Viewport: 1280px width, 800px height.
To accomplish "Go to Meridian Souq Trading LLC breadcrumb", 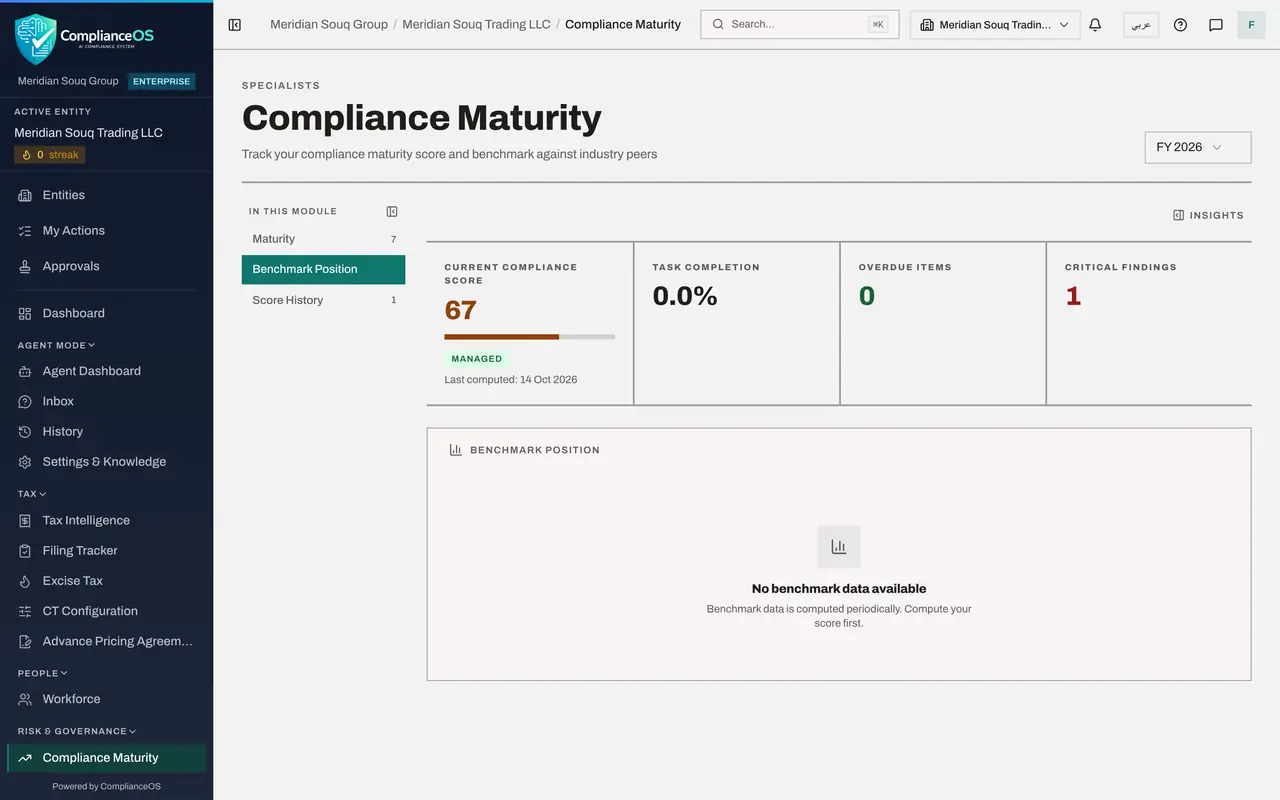I will [476, 25].
